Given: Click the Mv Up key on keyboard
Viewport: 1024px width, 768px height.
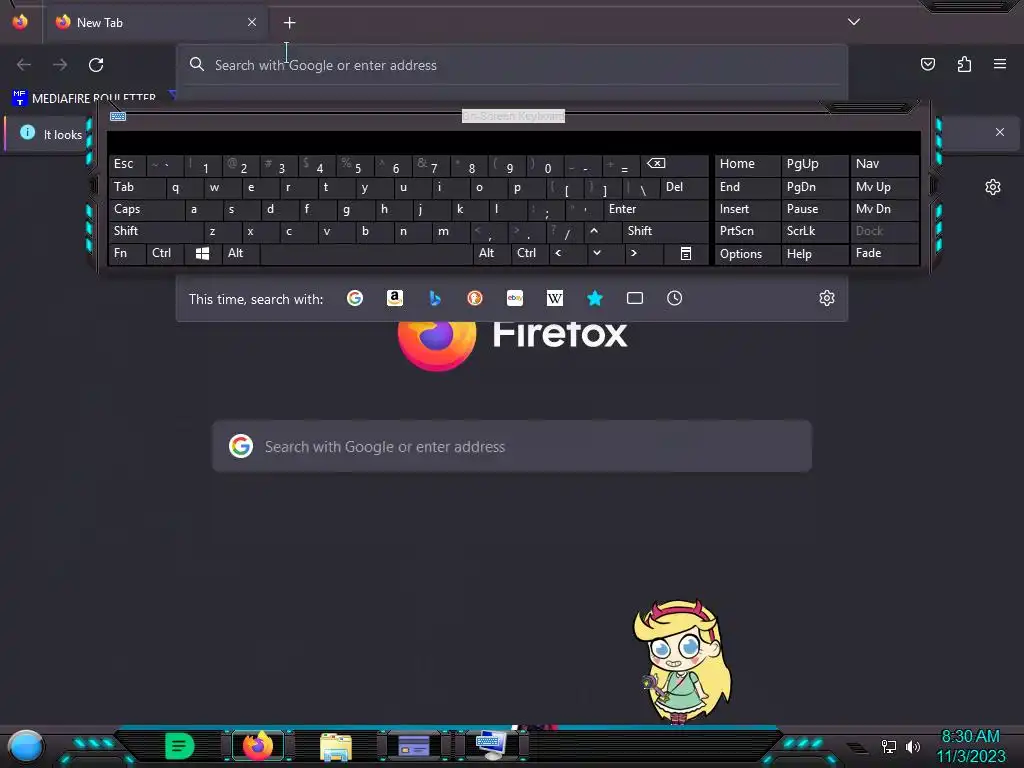Looking at the screenshot, I should click(x=884, y=187).
